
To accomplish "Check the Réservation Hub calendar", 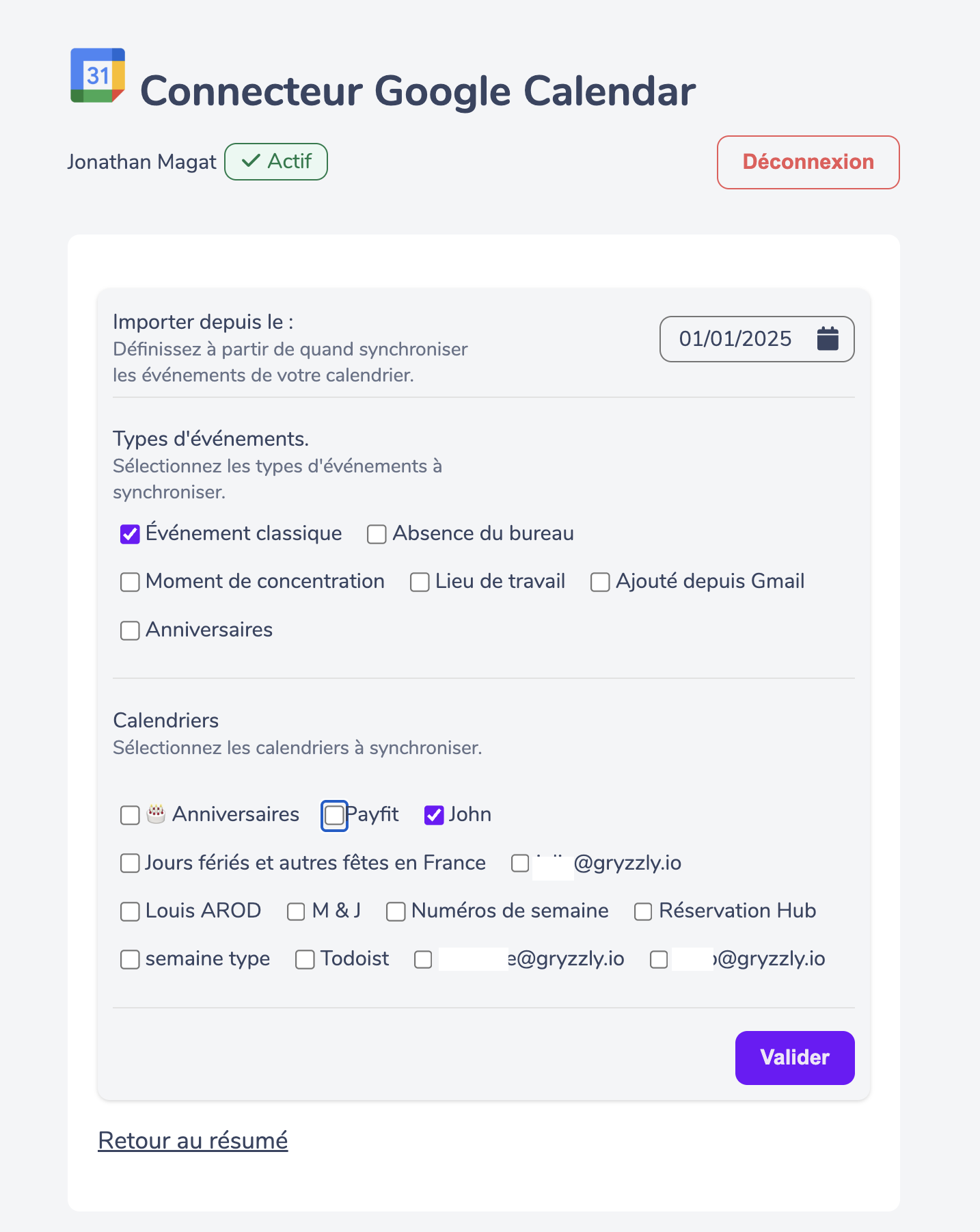I will (642, 911).
